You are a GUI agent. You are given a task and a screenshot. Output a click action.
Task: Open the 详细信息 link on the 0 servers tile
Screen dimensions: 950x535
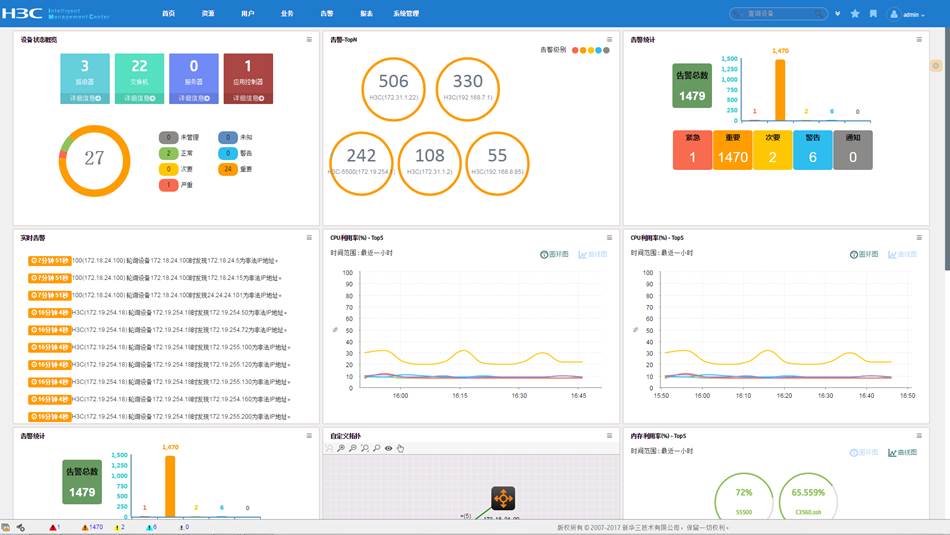pos(194,98)
